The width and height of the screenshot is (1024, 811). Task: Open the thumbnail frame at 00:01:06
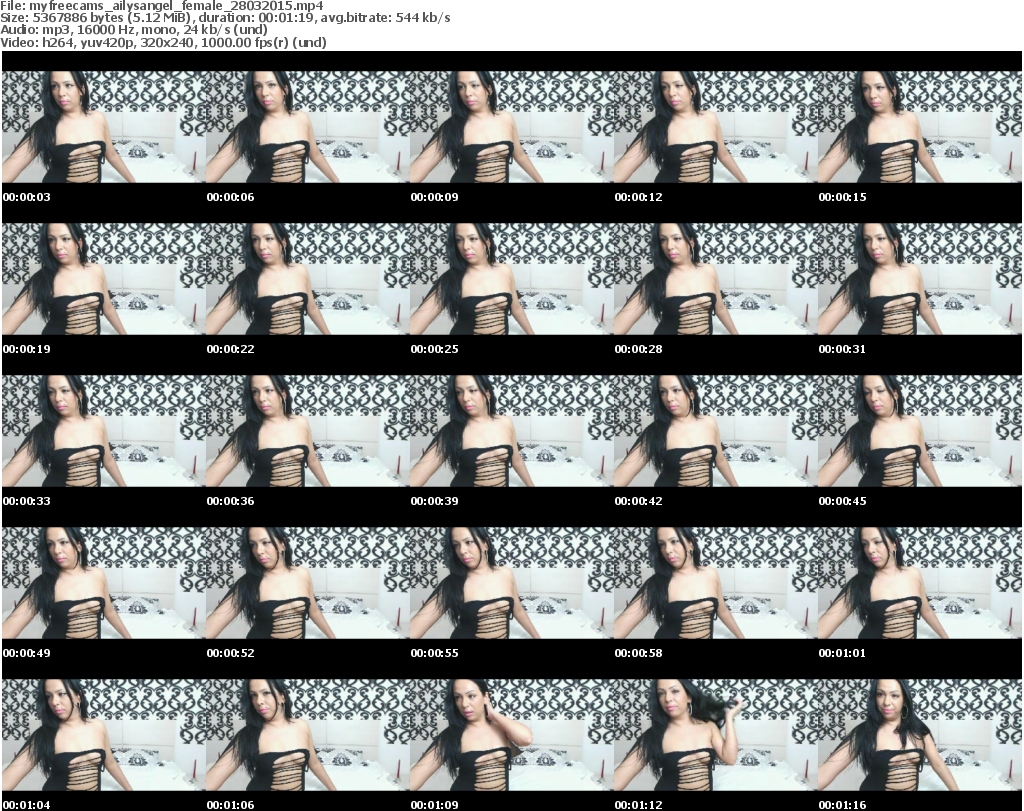308,735
